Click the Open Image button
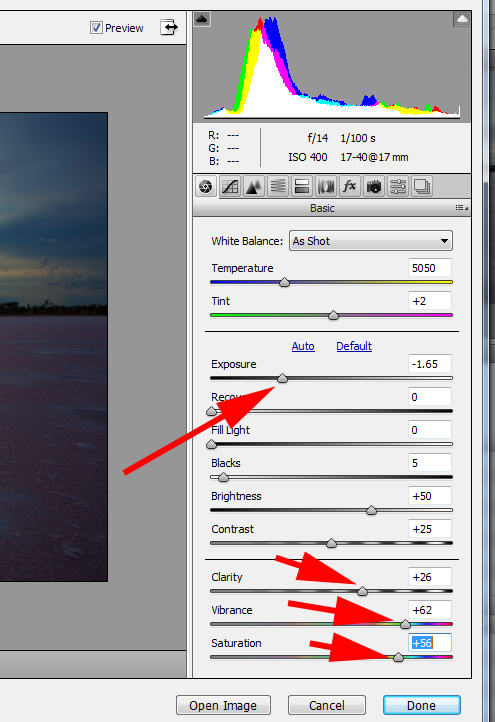The height and width of the screenshot is (722, 495). tap(223, 705)
